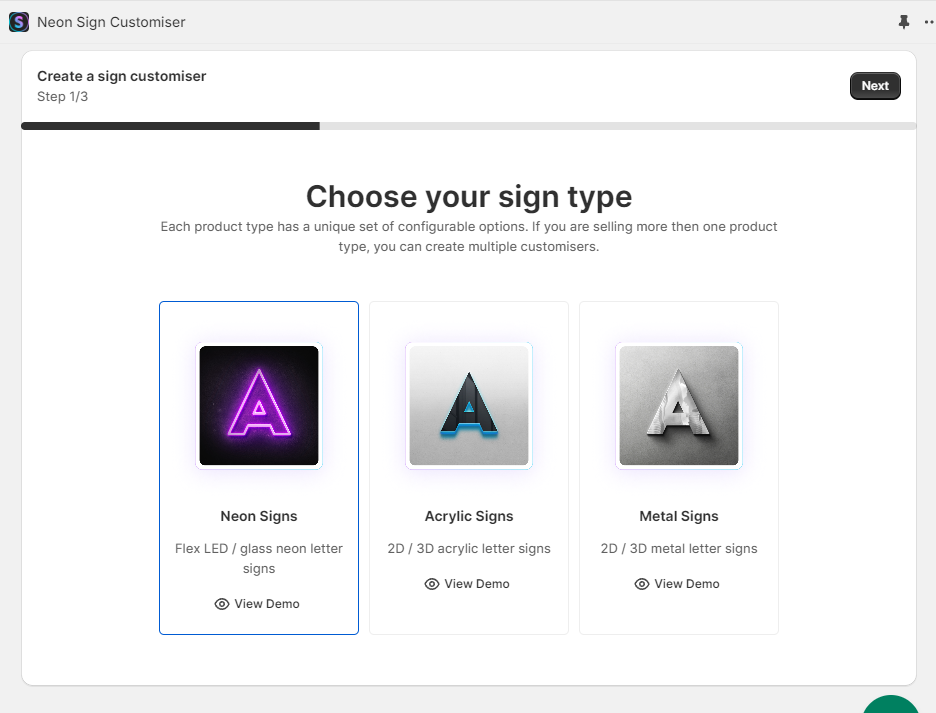Pin the Neon Sign Customiser app
The image size is (936, 713).
pyautogui.click(x=904, y=22)
